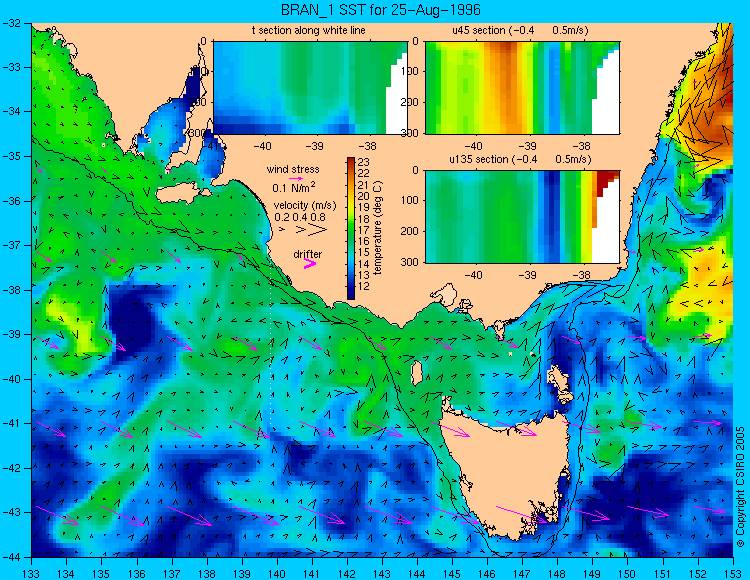Click the "wind stress" legend label

(293, 169)
